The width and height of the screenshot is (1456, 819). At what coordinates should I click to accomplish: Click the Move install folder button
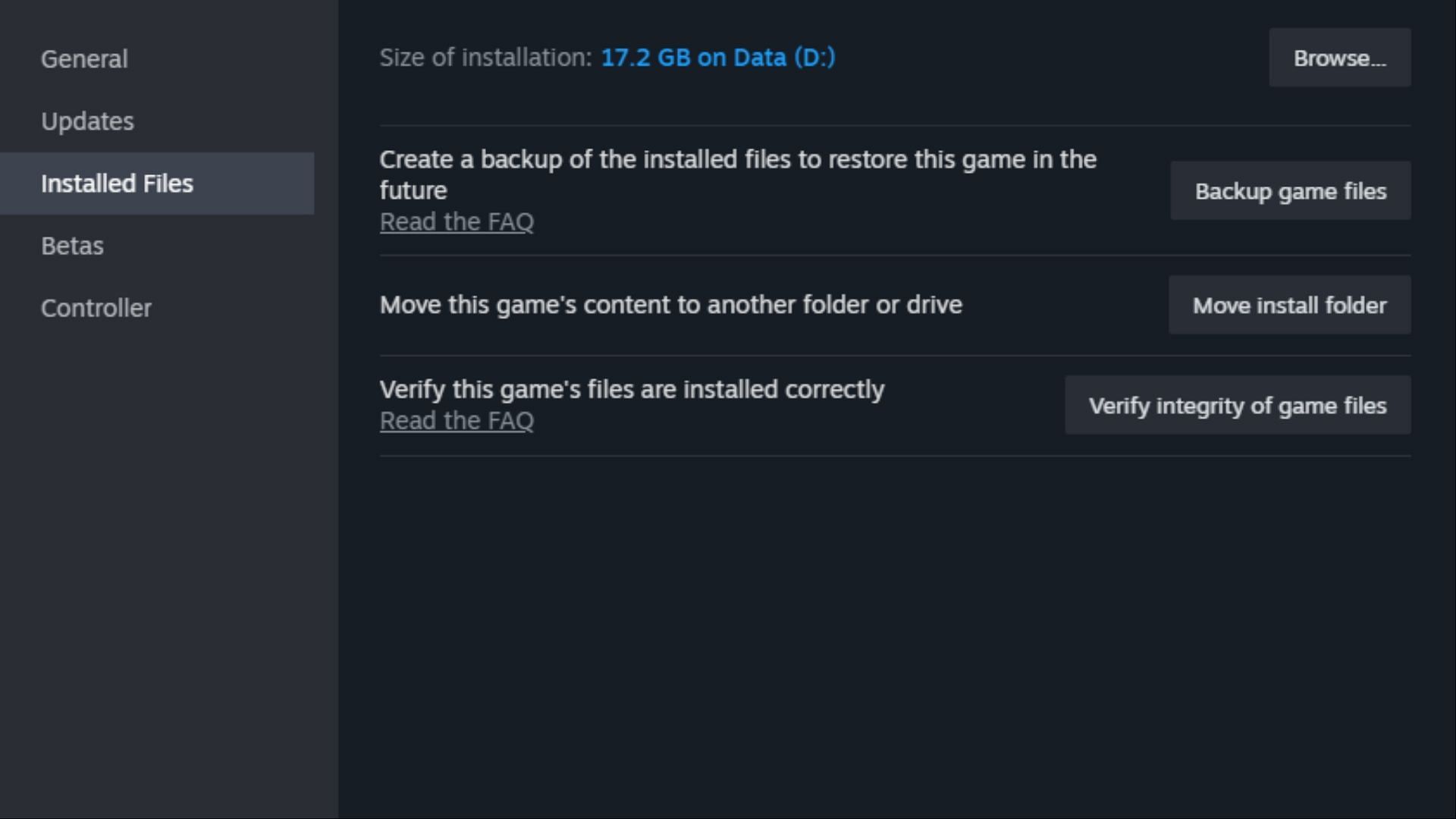[x=1290, y=305]
